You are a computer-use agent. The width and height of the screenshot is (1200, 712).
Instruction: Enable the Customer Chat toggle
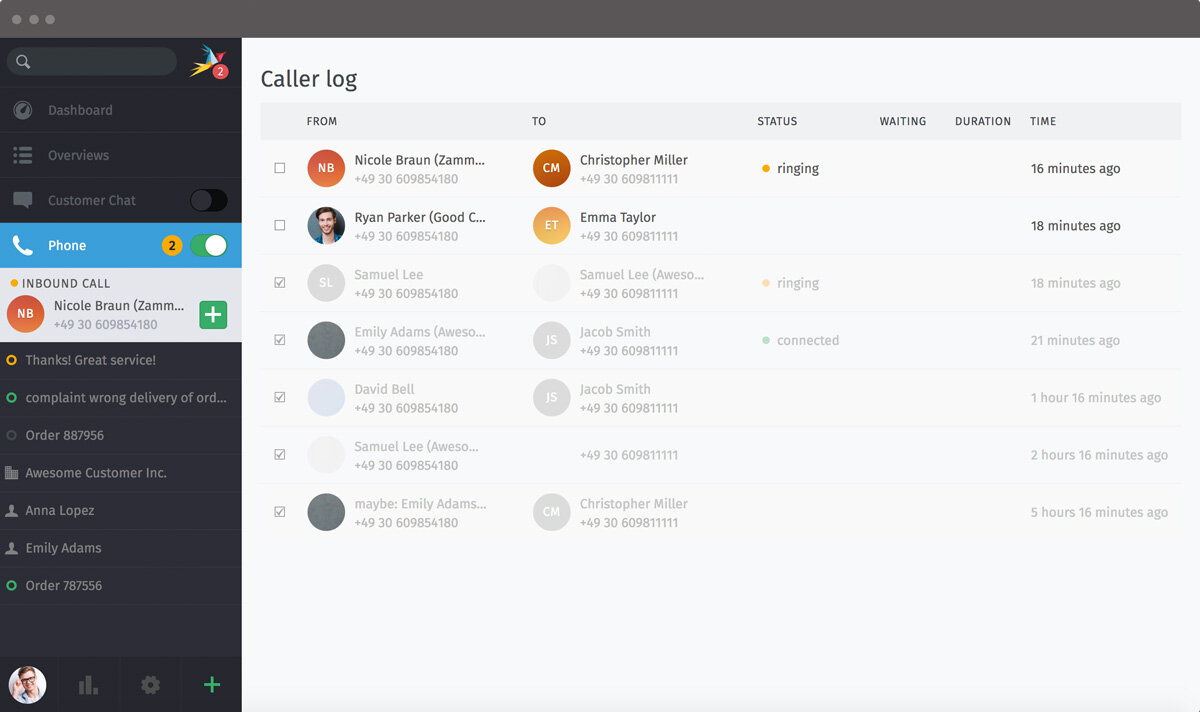click(x=209, y=200)
